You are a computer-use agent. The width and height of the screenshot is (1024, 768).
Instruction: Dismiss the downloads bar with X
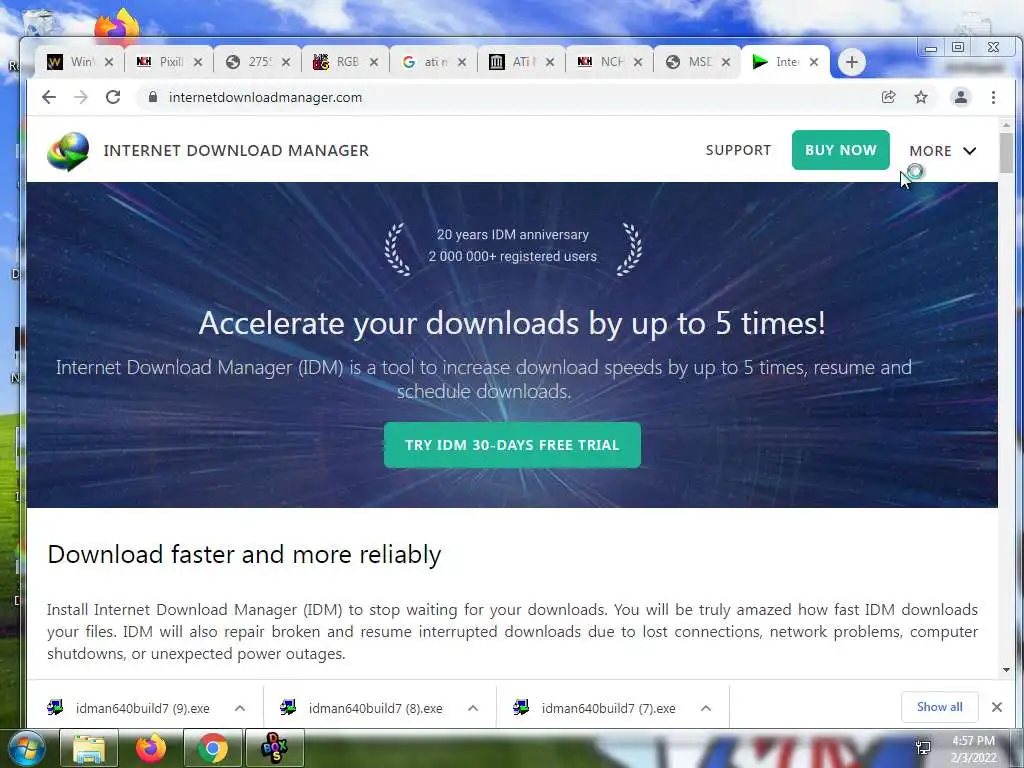997,707
